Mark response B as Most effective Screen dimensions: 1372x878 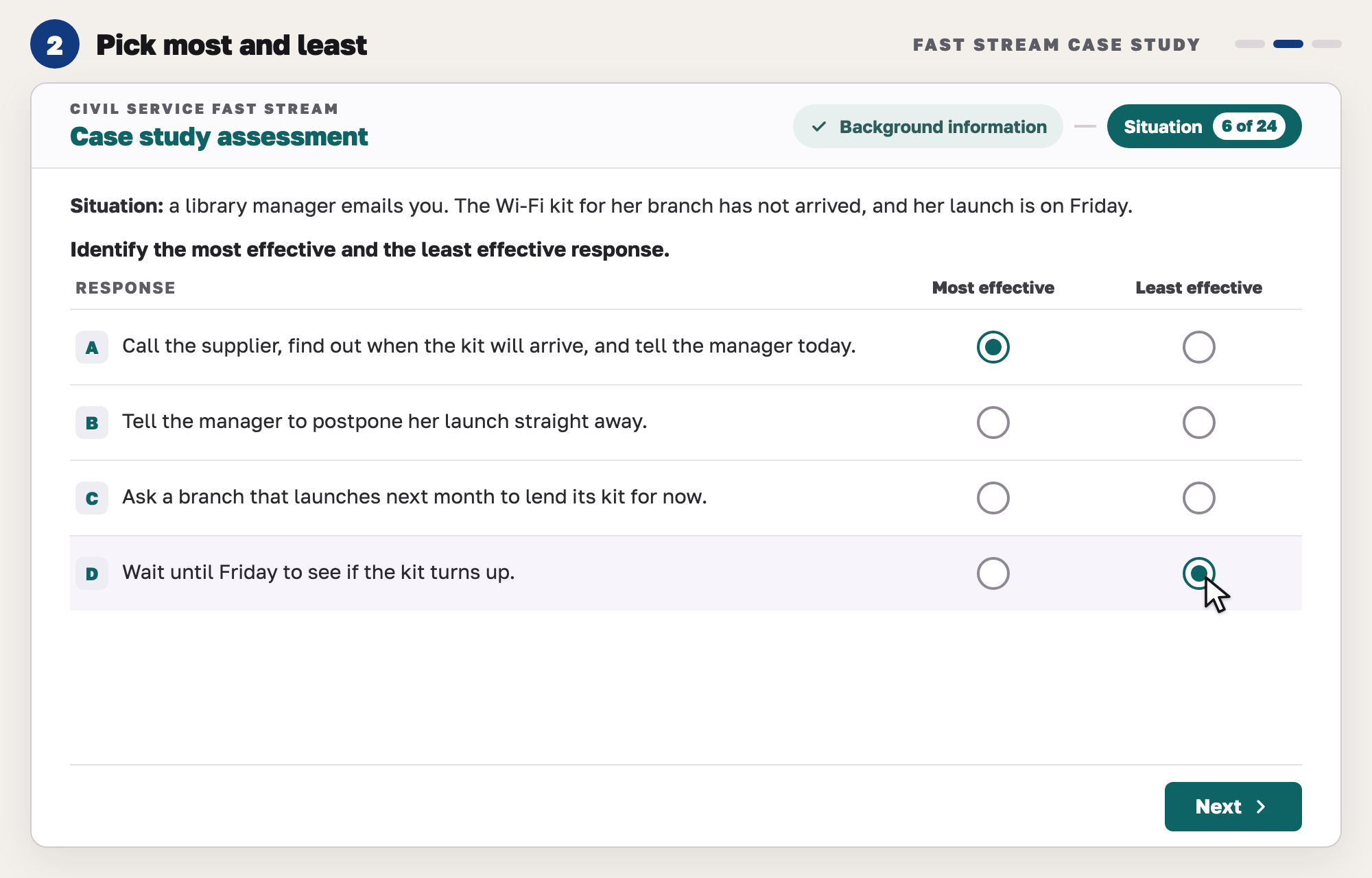[x=993, y=423]
